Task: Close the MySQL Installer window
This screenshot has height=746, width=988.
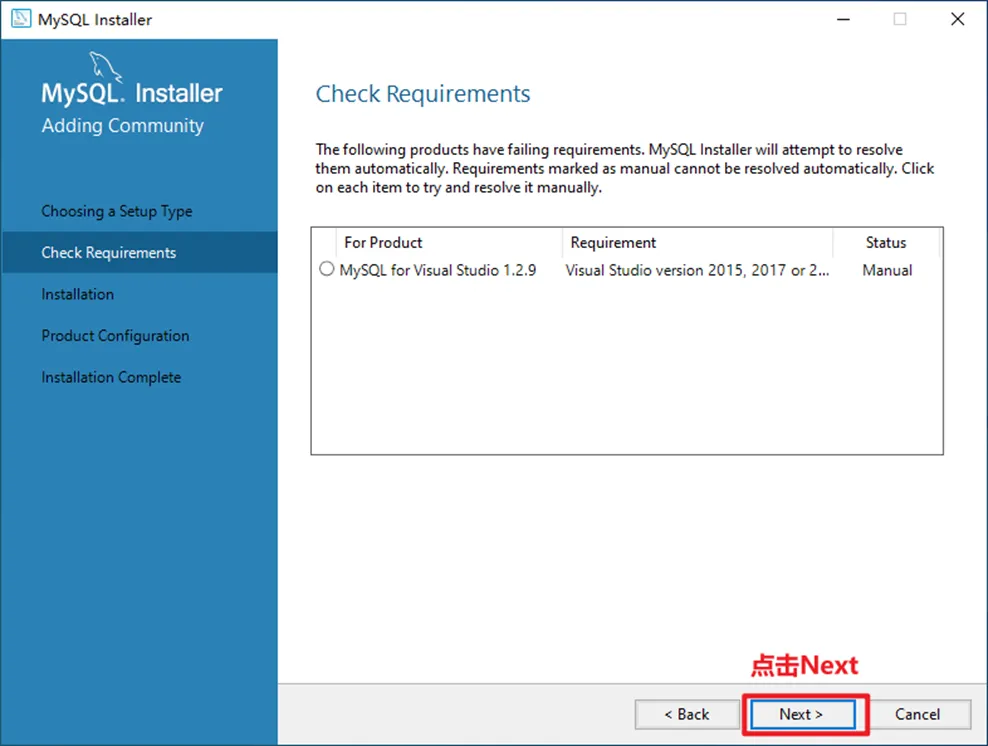Action: [x=957, y=19]
